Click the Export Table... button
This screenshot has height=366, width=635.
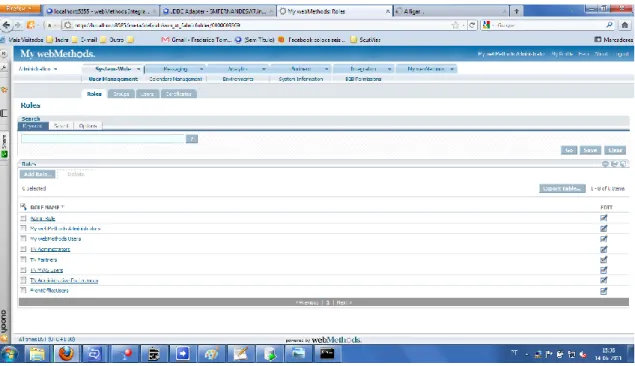tap(562, 189)
